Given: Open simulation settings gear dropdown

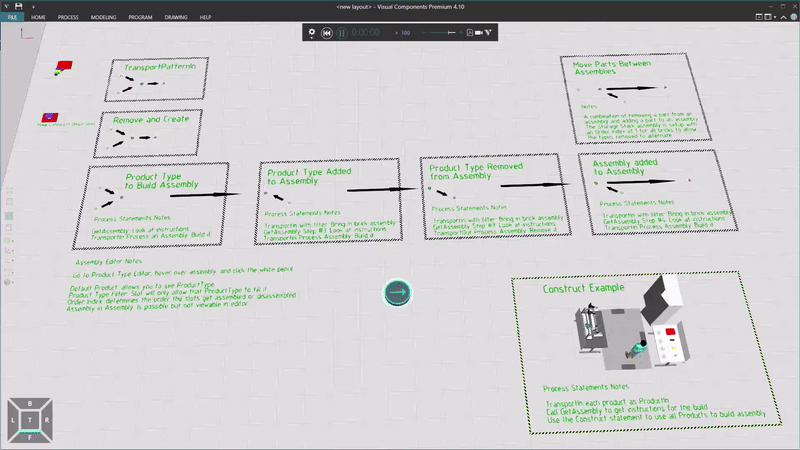Looking at the screenshot, I should click(x=312, y=33).
